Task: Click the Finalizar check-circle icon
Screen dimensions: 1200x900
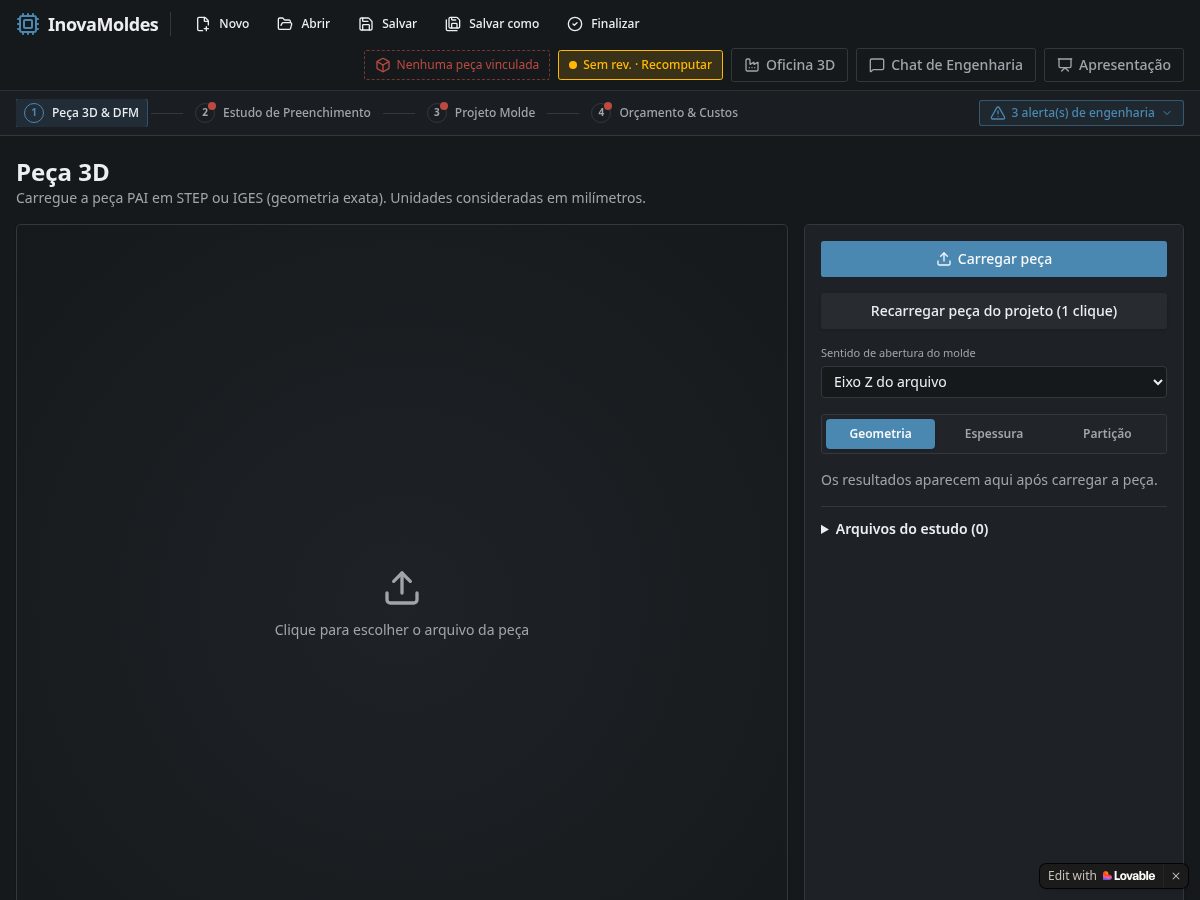Action: click(x=575, y=24)
